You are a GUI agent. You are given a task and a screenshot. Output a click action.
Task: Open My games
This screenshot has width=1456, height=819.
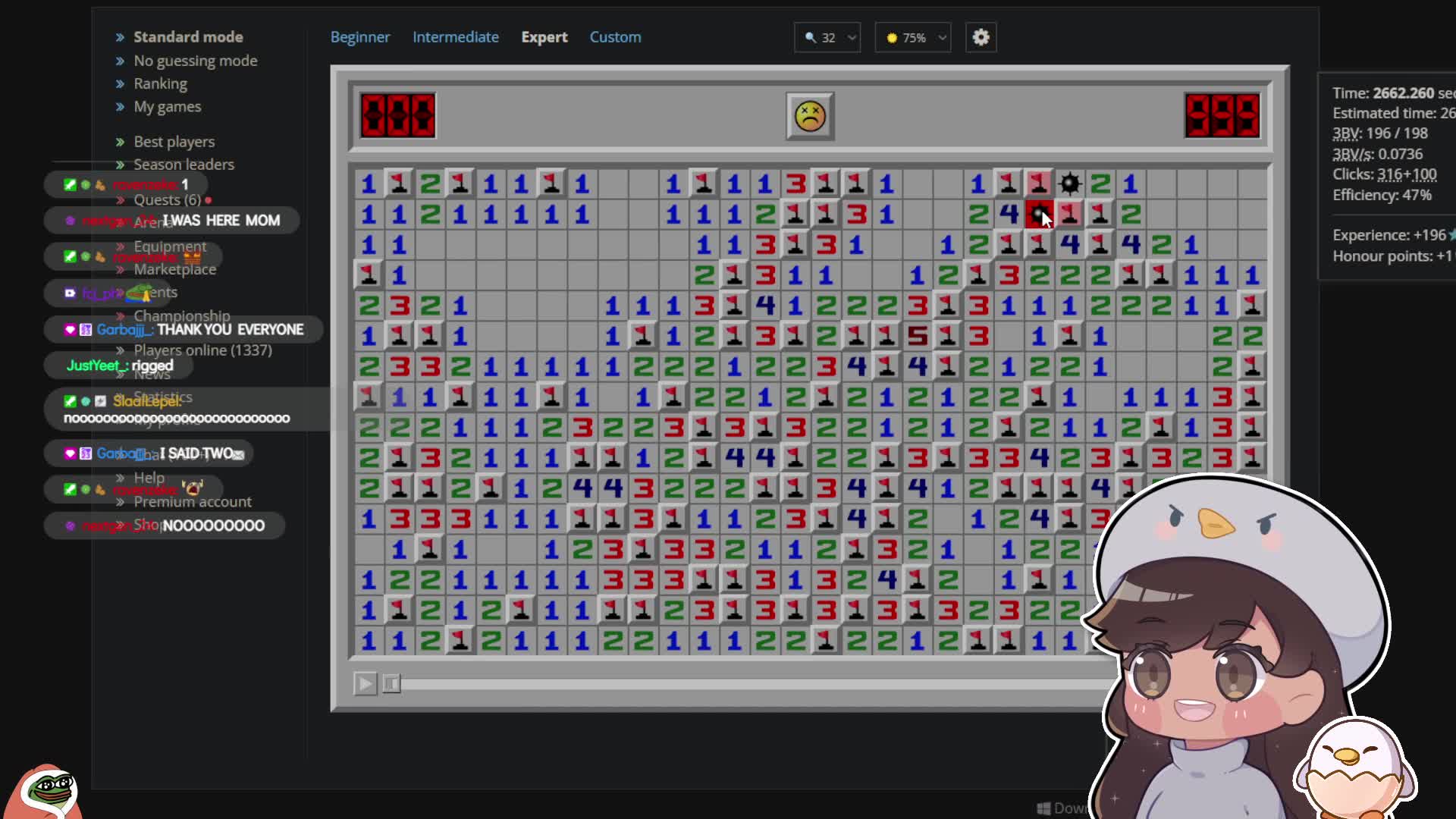(x=168, y=107)
